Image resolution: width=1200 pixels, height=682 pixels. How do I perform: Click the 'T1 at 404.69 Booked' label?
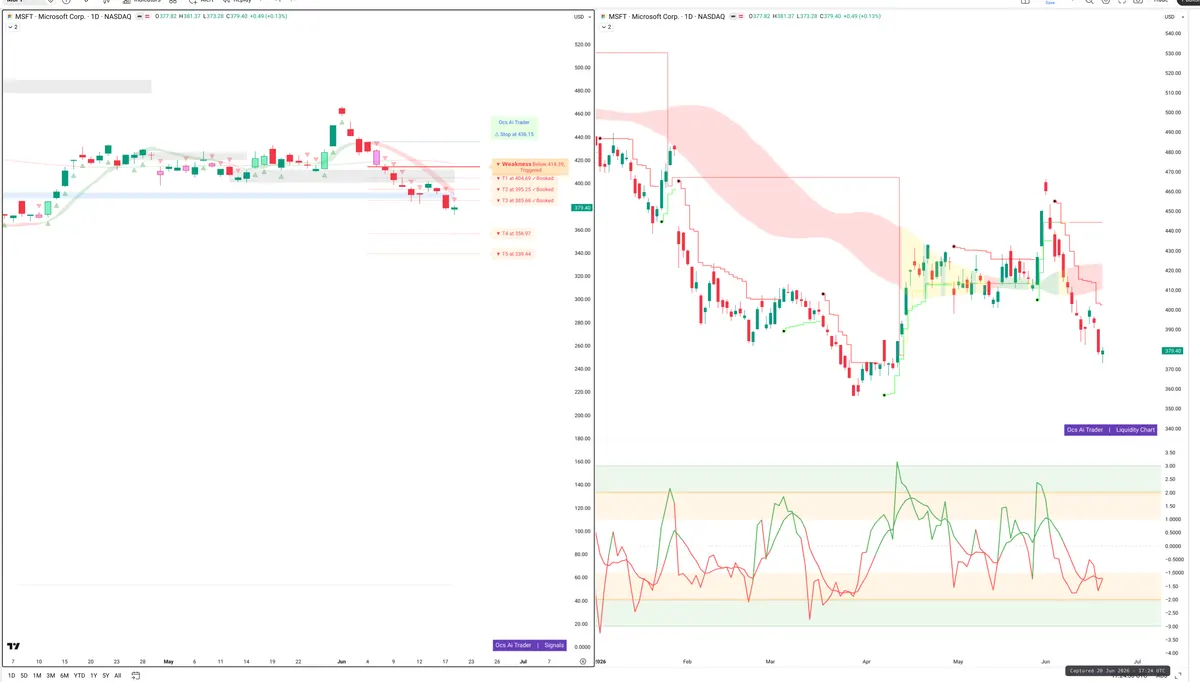point(525,178)
